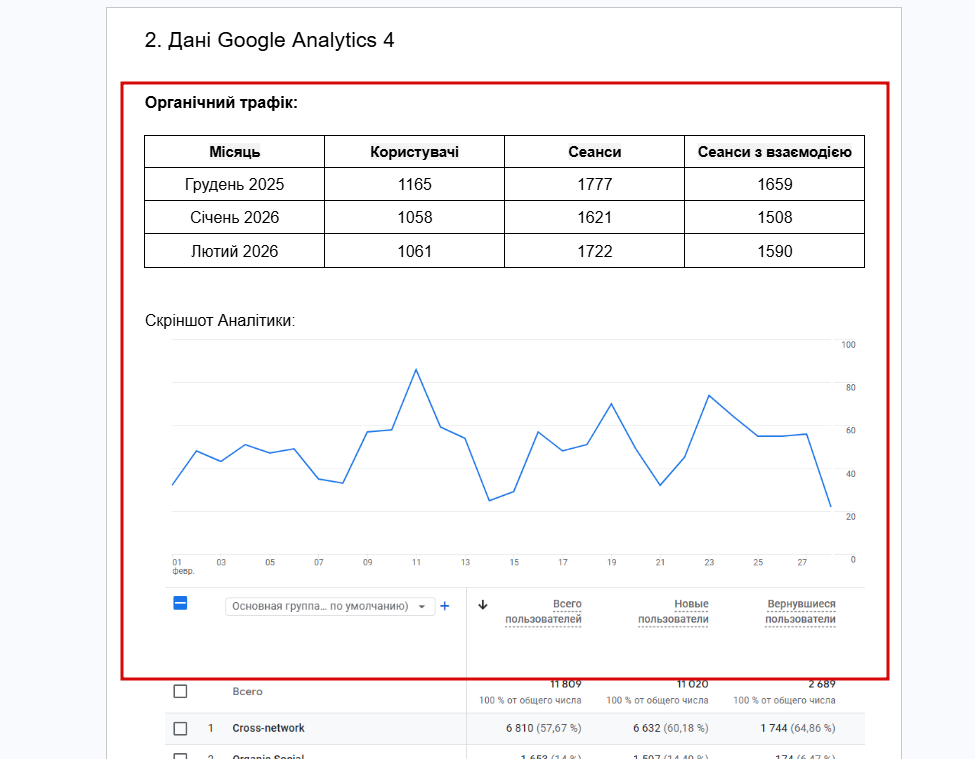Click the engaged sessions value 1508

pyautogui.click(x=775, y=217)
